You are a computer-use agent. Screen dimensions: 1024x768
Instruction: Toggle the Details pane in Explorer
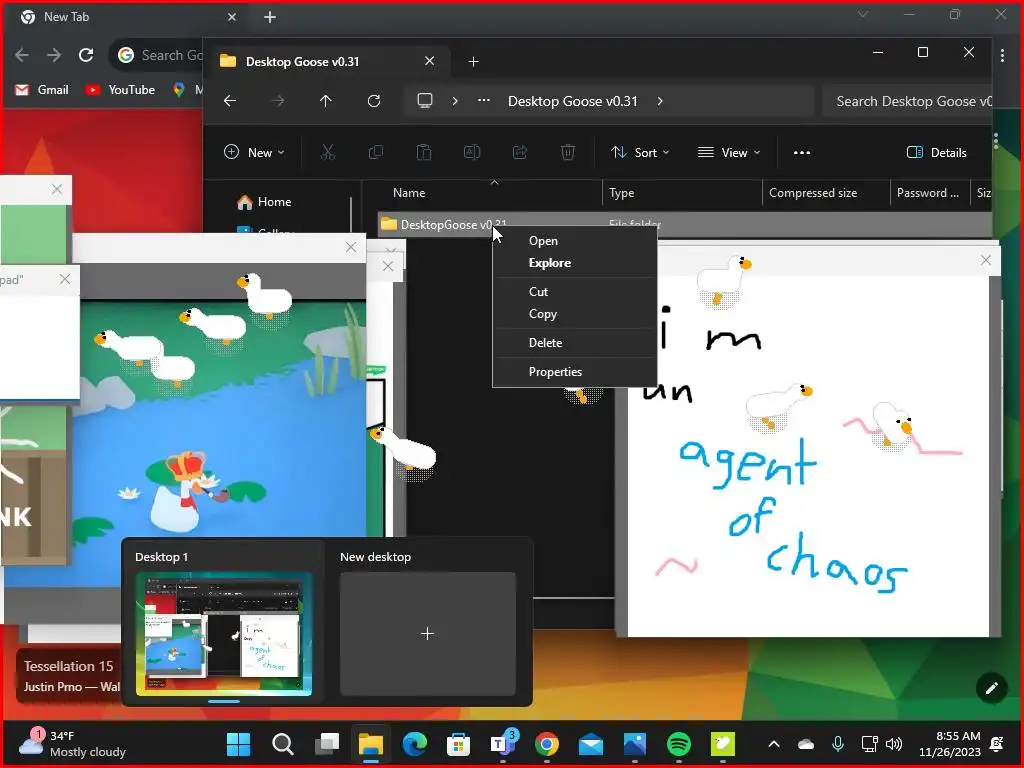(x=936, y=153)
